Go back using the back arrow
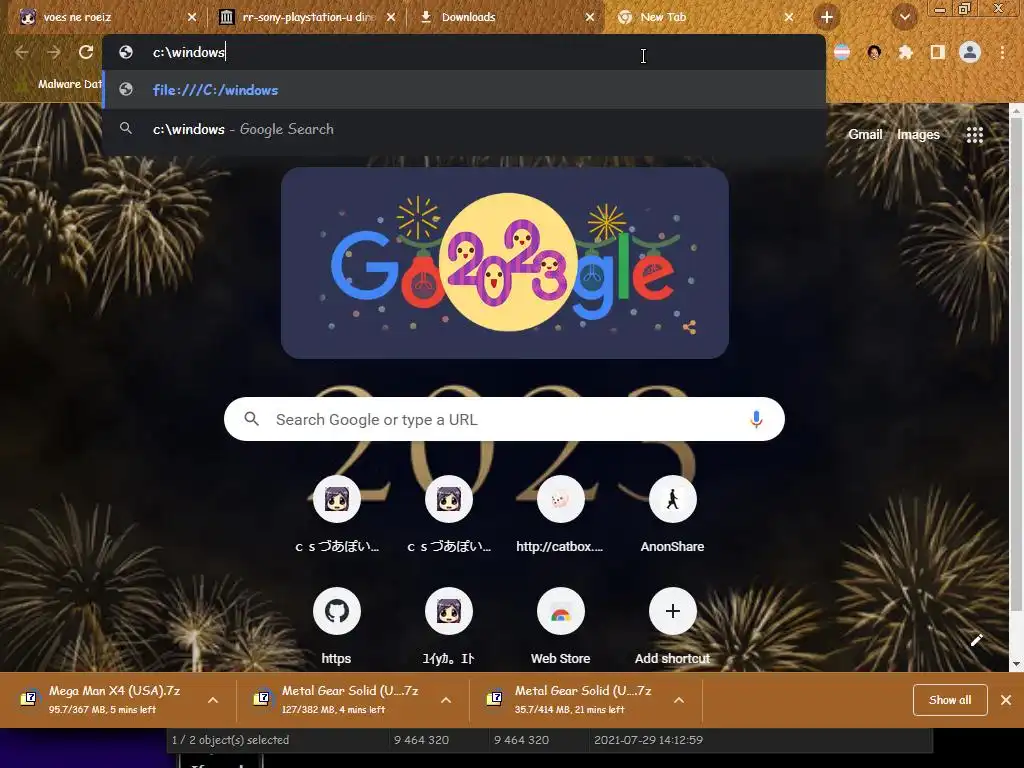This screenshot has width=1024, height=768. (22, 52)
